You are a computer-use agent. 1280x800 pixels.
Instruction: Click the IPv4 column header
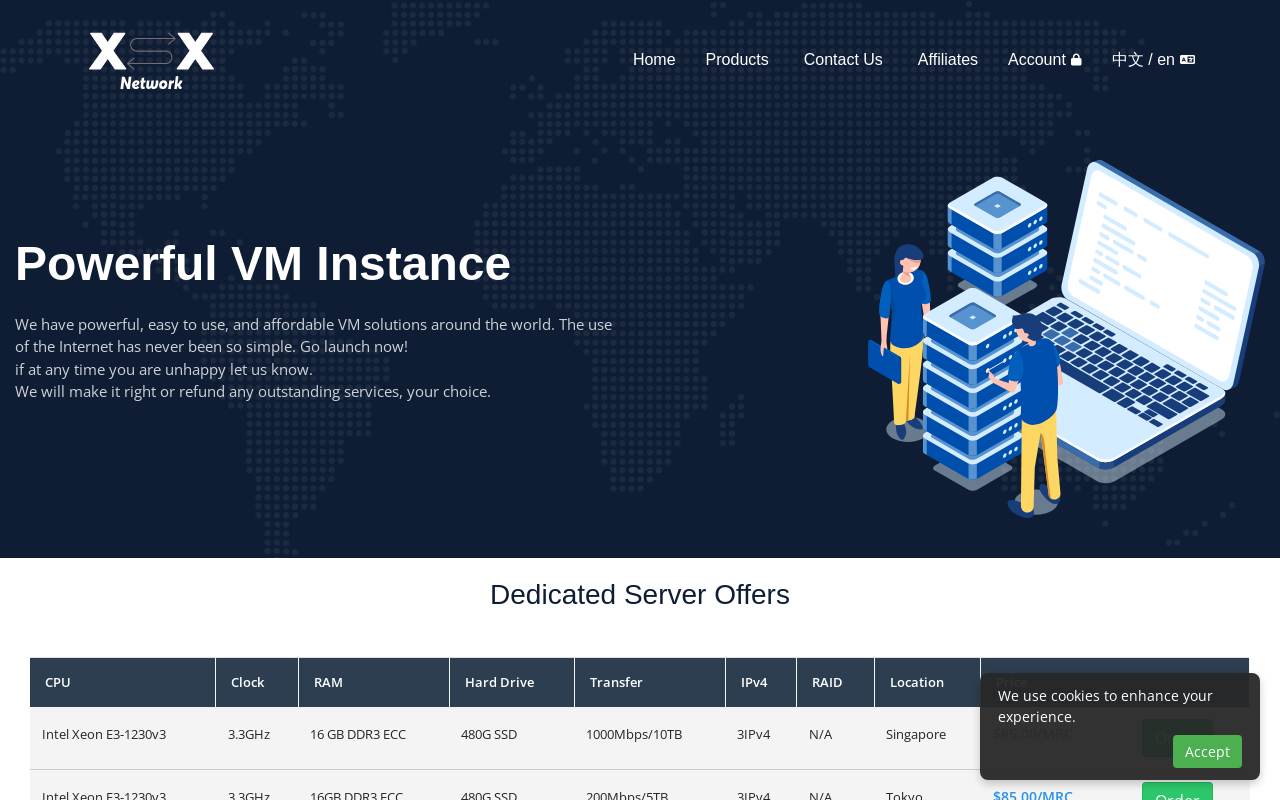761,682
